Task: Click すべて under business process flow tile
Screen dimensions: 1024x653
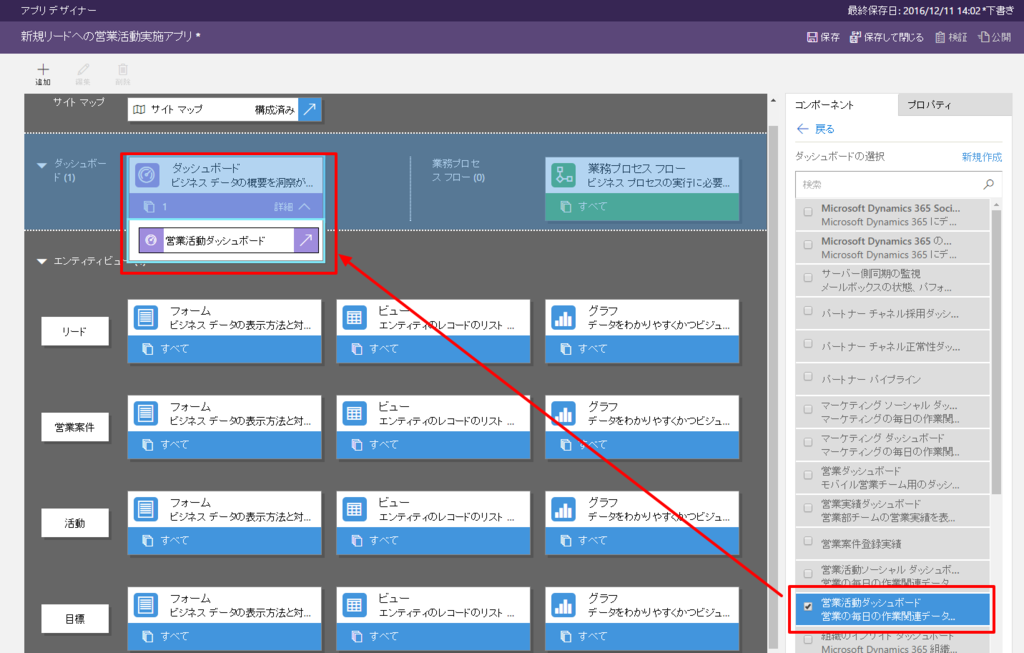Action: [x=592, y=206]
